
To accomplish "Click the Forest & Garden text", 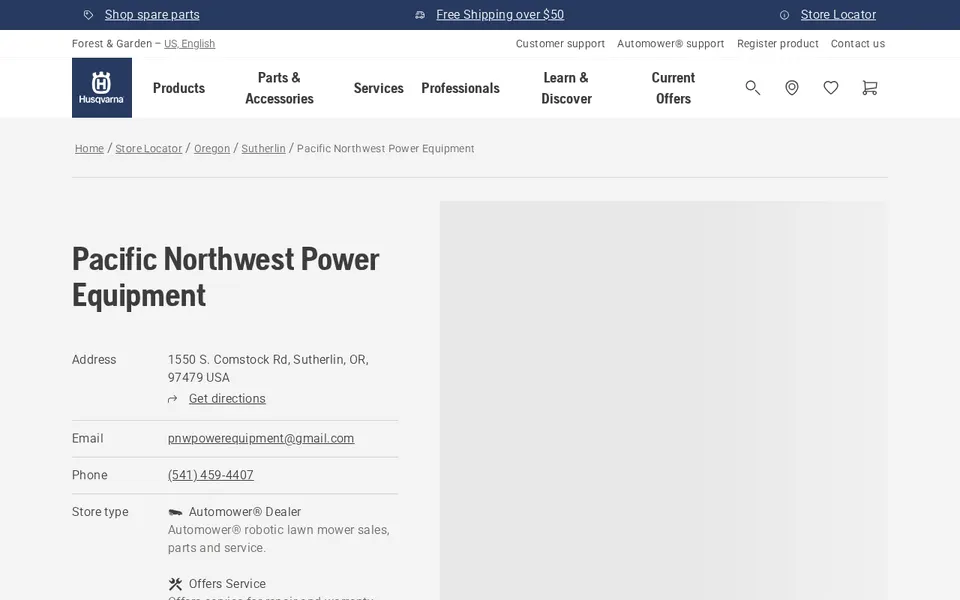I will (112, 43).
